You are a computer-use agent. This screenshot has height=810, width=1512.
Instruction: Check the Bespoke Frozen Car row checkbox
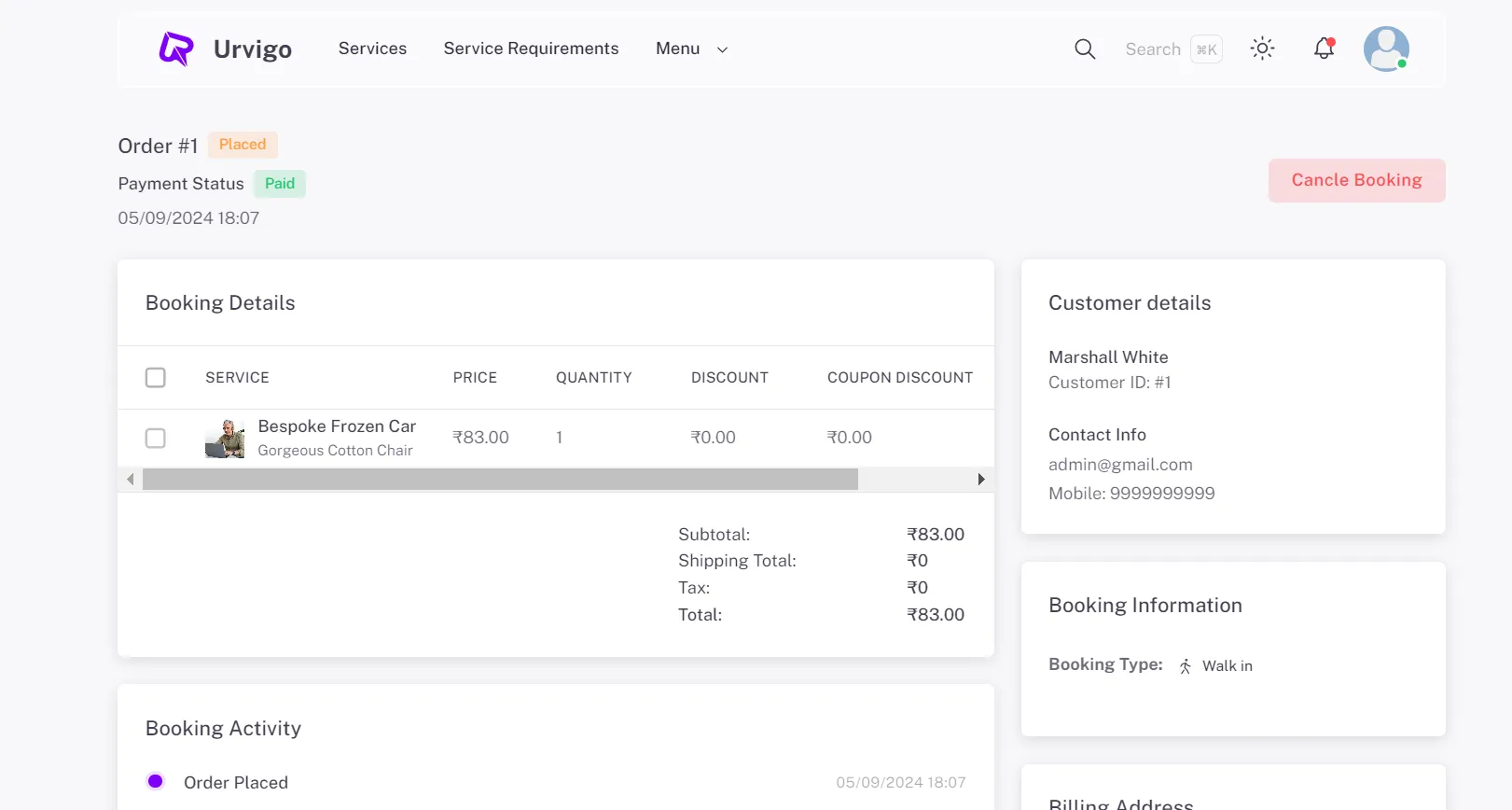tap(156, 439)
